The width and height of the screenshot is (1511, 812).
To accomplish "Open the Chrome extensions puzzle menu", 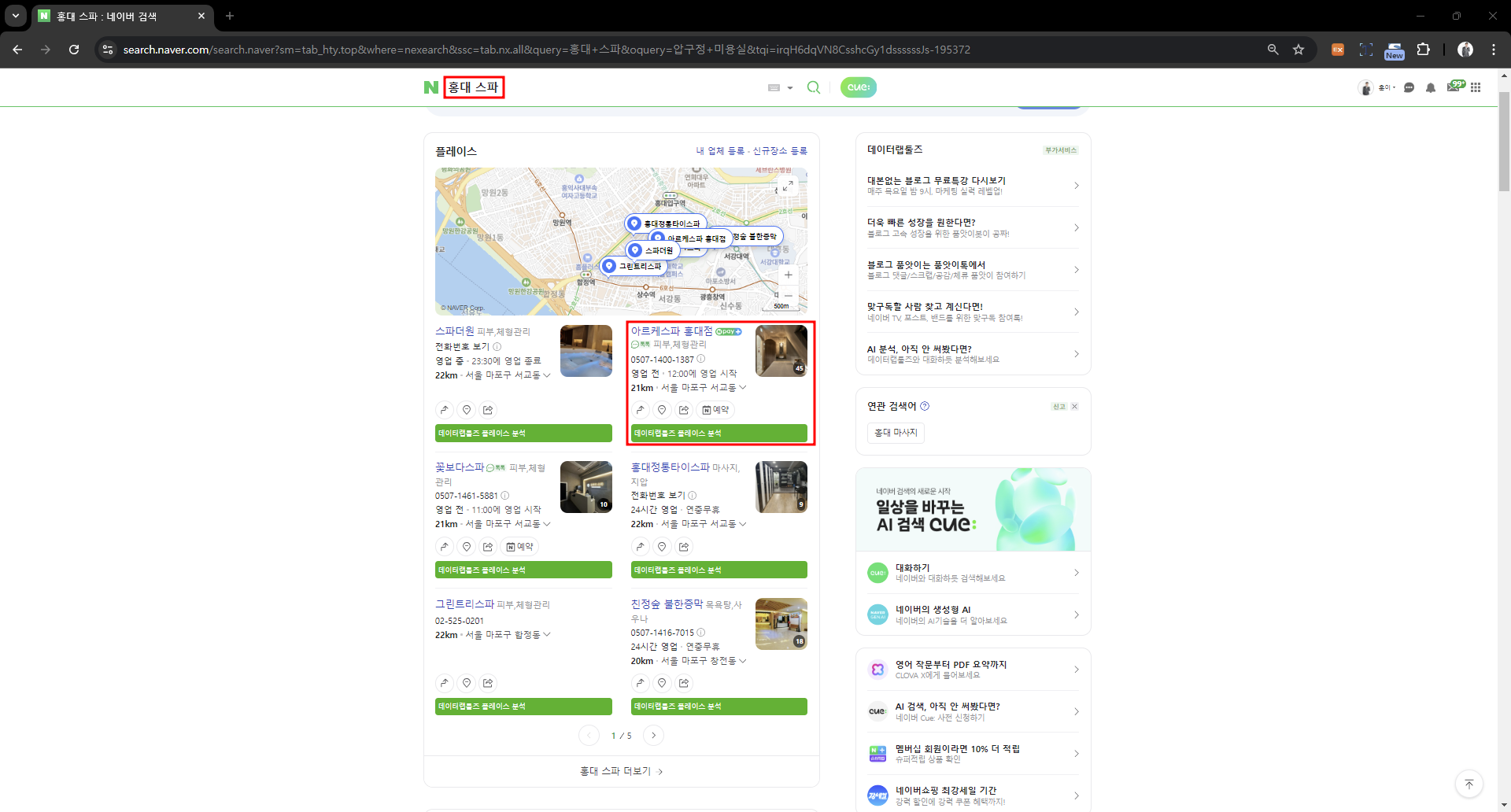I will (x=1423, y=50).
